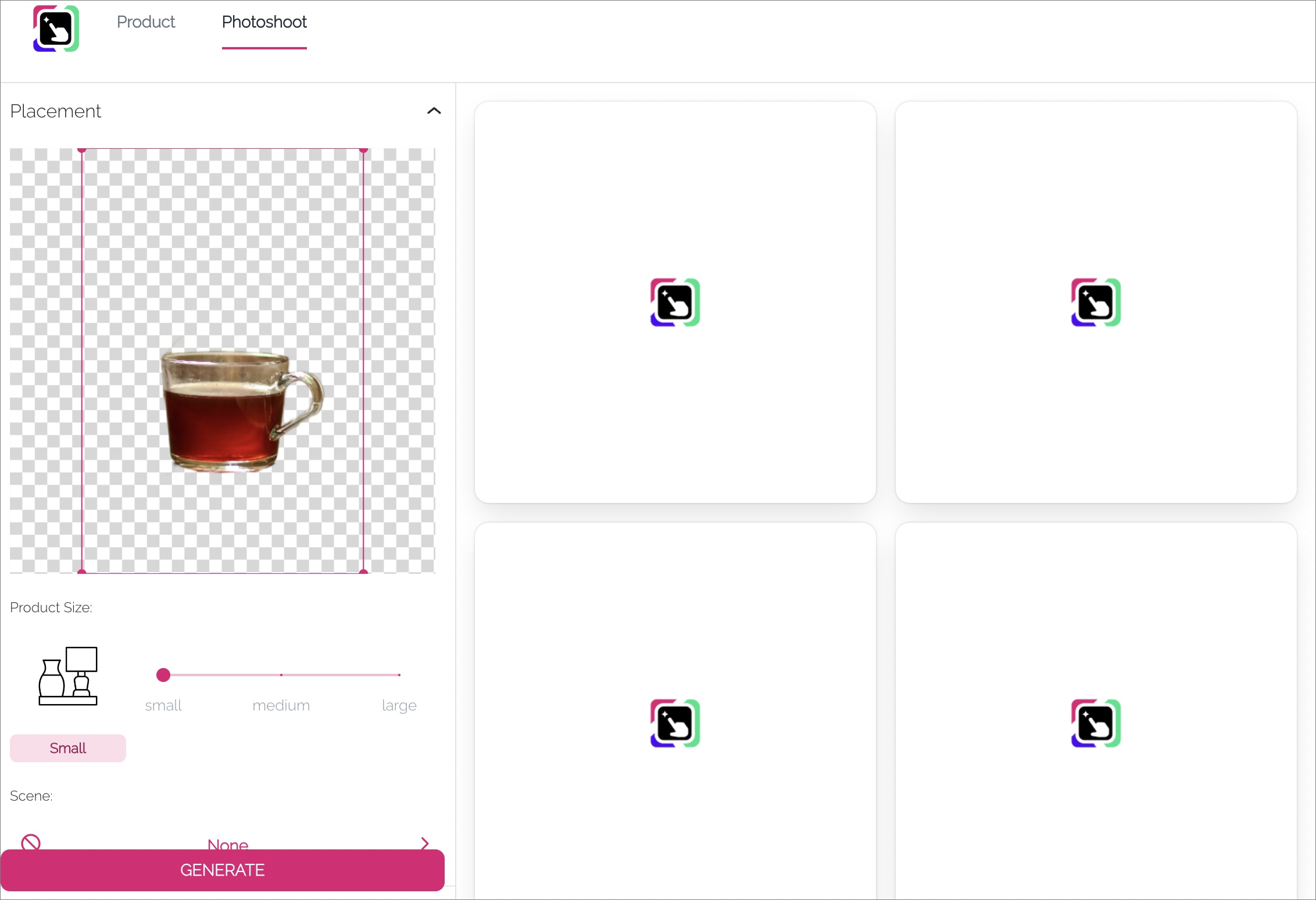This screenshot has height=900, width=1316.
Task: Click the product size illustration icon
Action: tap(68, 676)
